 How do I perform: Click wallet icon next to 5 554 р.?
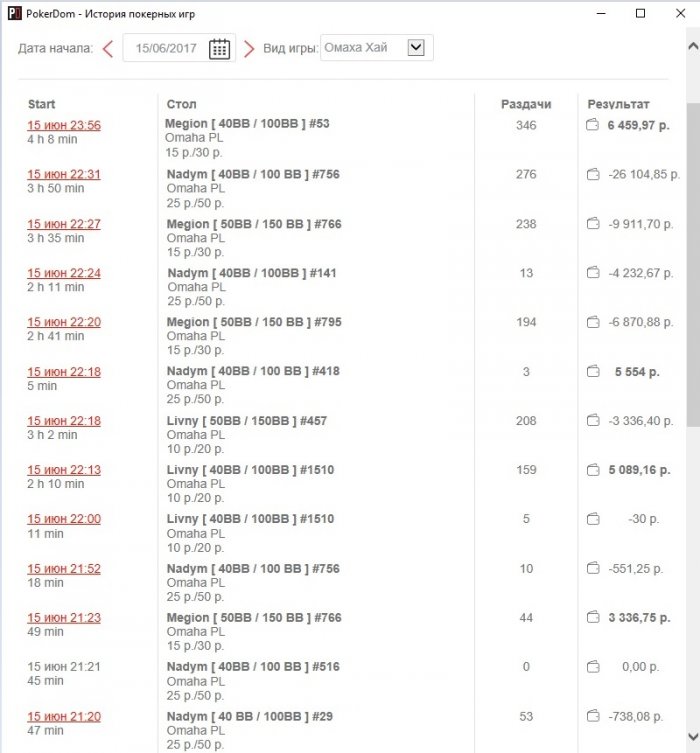coord(593,371)
